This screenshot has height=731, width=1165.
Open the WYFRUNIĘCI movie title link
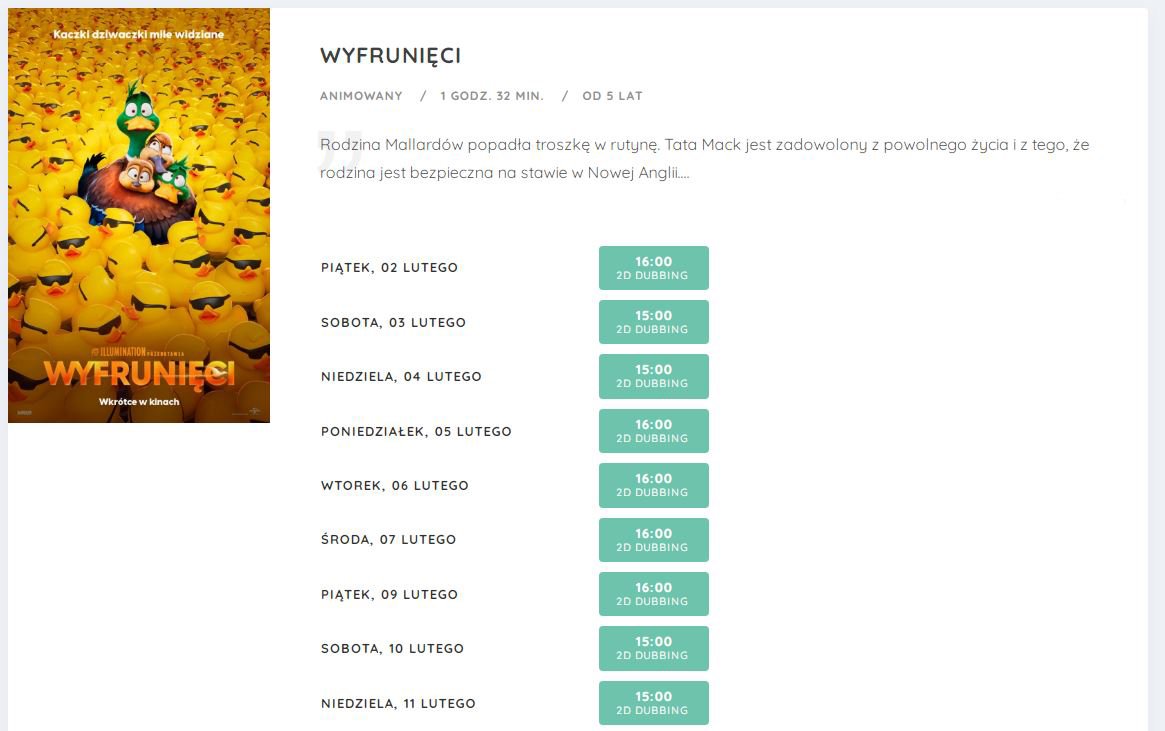coord(391,56)
